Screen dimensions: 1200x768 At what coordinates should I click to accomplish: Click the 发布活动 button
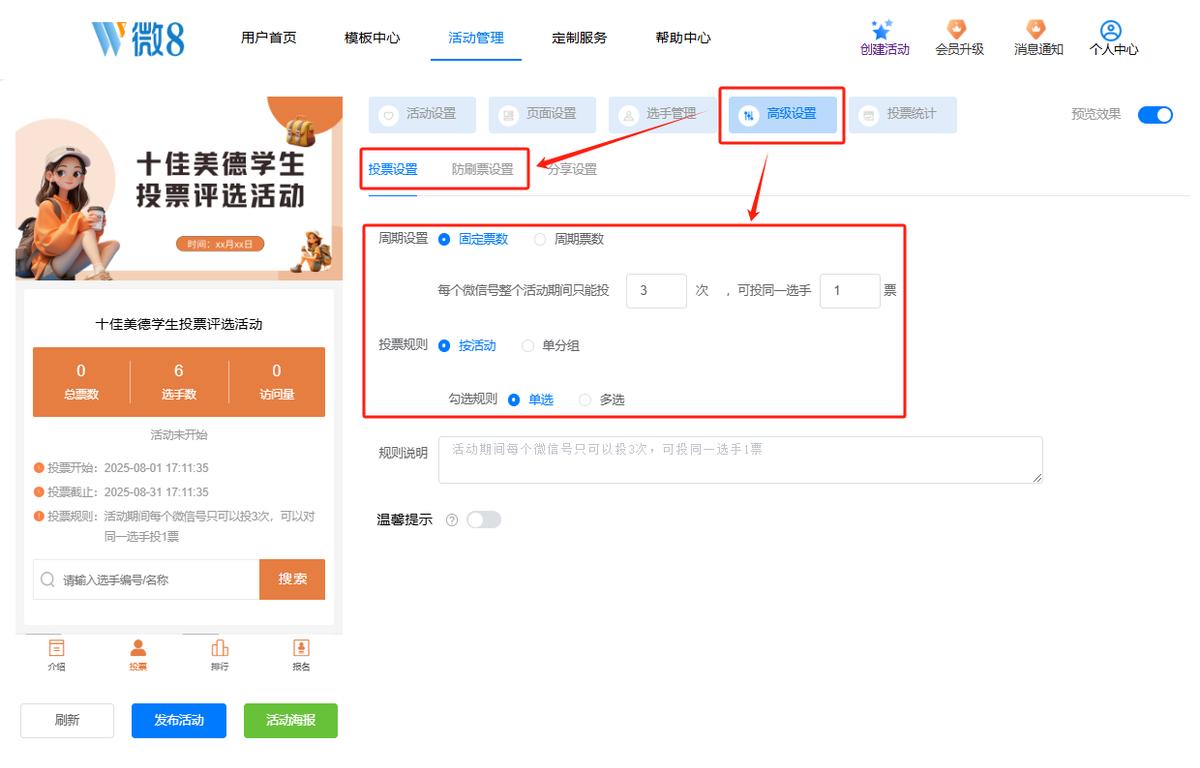[179, 720]
